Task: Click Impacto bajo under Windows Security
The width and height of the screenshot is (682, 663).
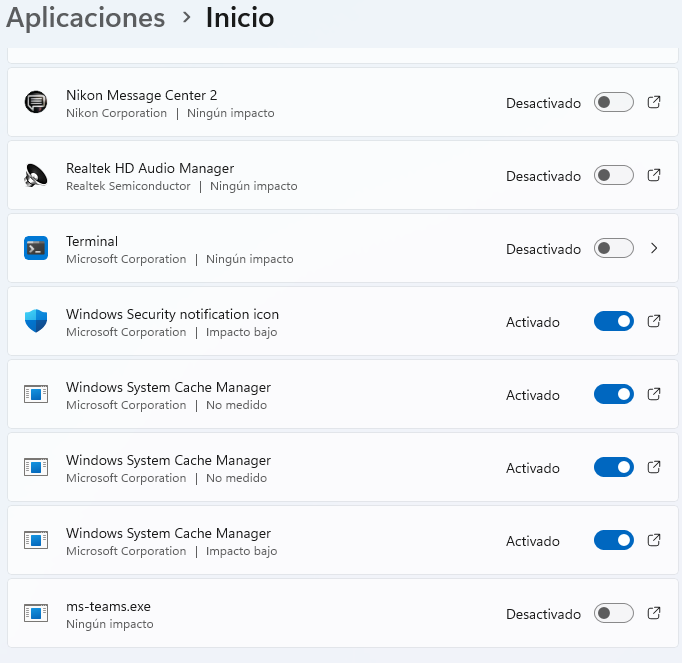Action: coord(241,332)
